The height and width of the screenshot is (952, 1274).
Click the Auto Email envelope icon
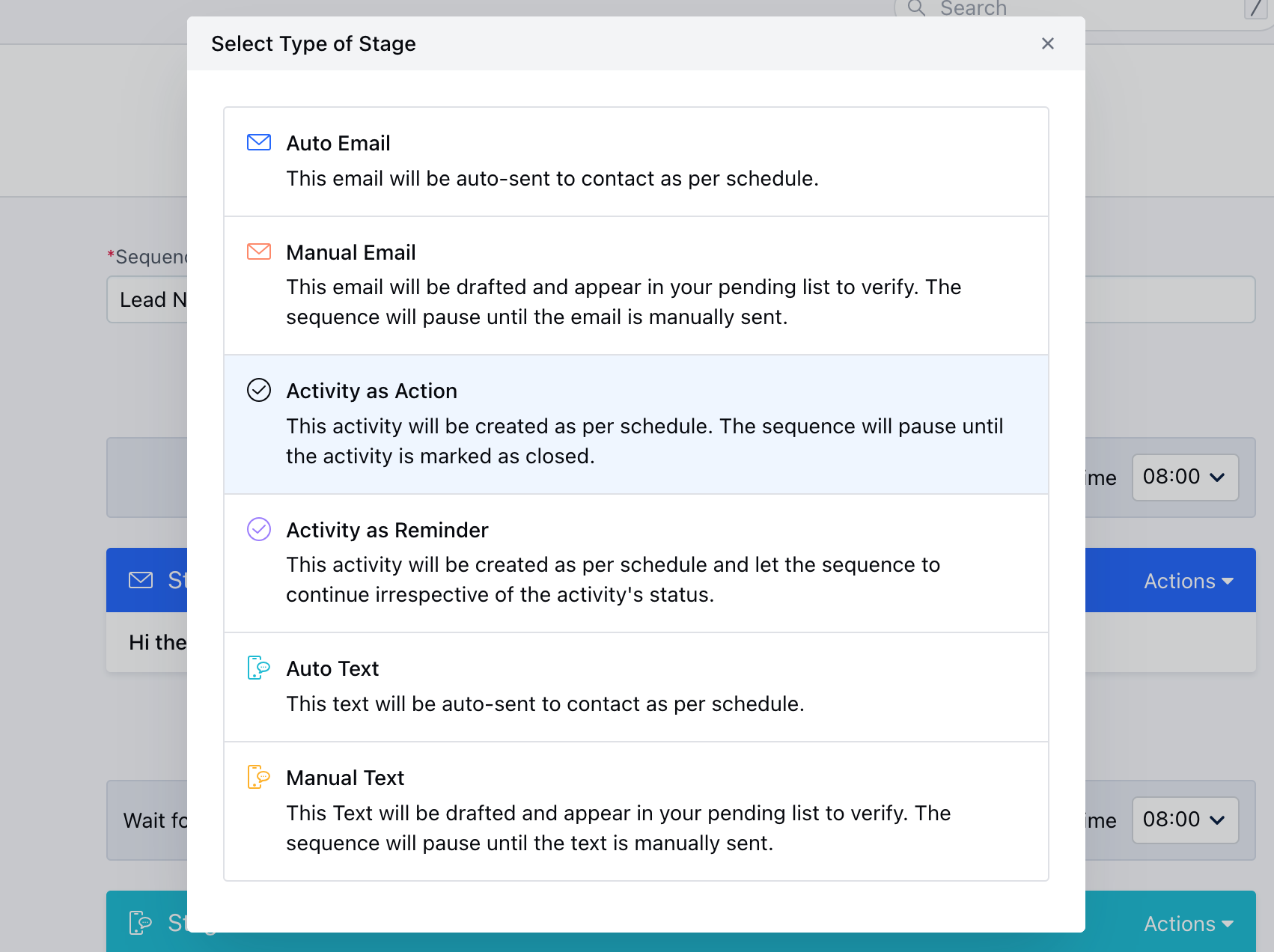click(x=259, y=142)
